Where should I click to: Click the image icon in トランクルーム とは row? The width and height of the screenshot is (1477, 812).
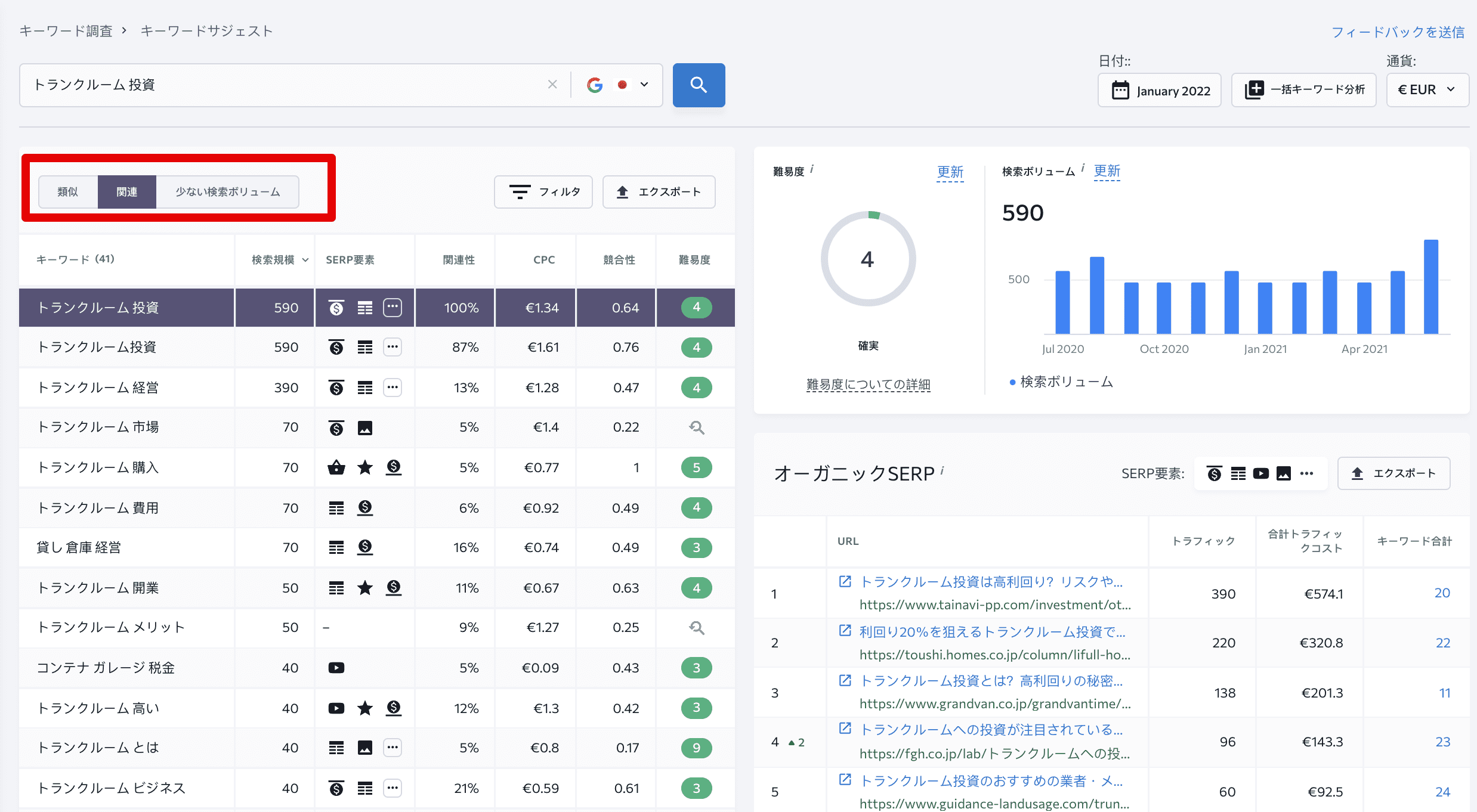click(365, 748)
